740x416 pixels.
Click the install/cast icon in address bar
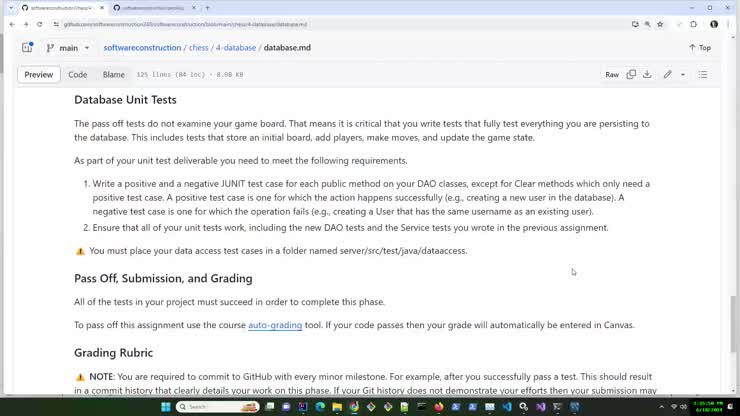pyautogui.click(x=635, y=24)
